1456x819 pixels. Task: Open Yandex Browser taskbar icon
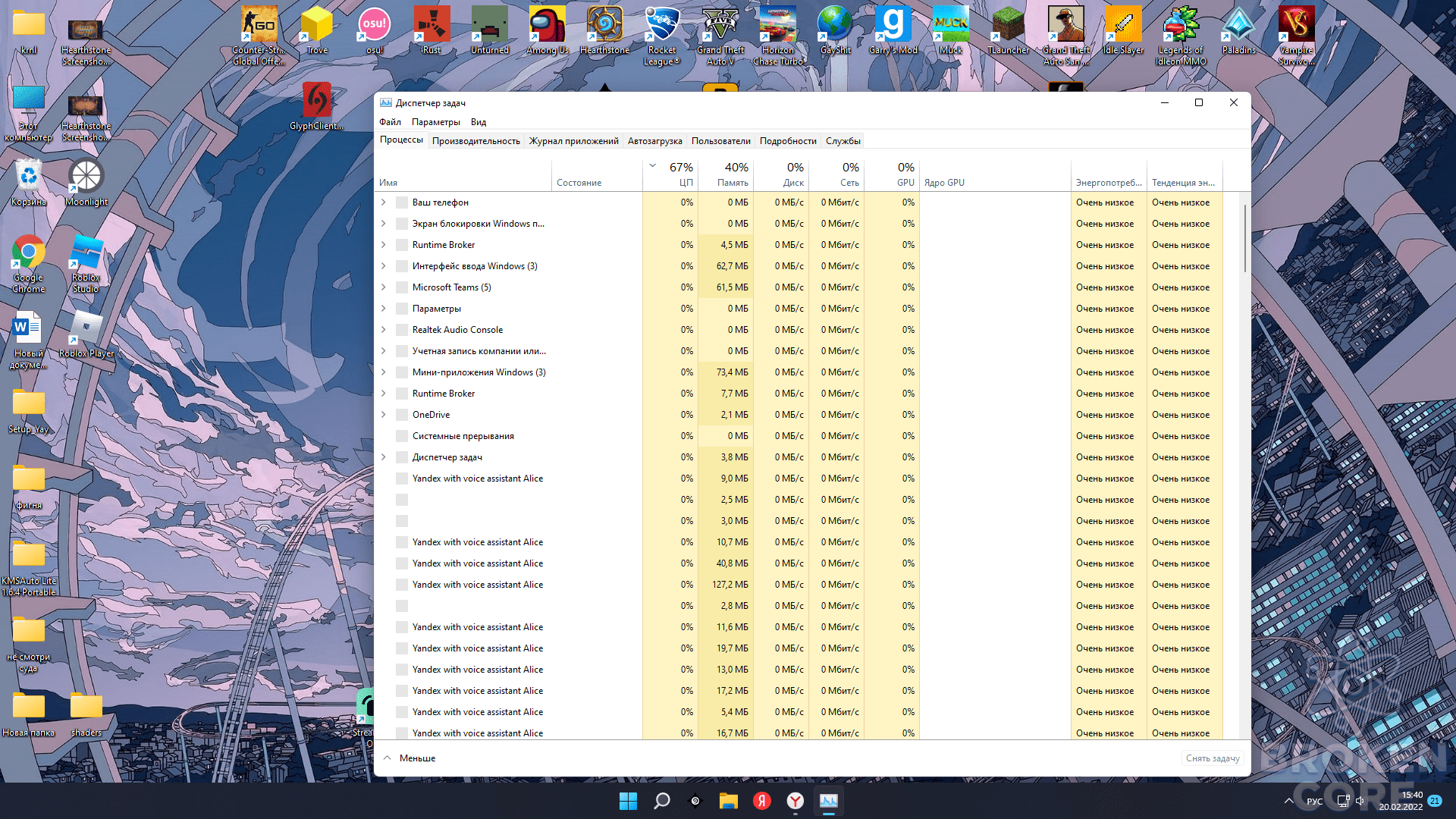coord(795,801)
